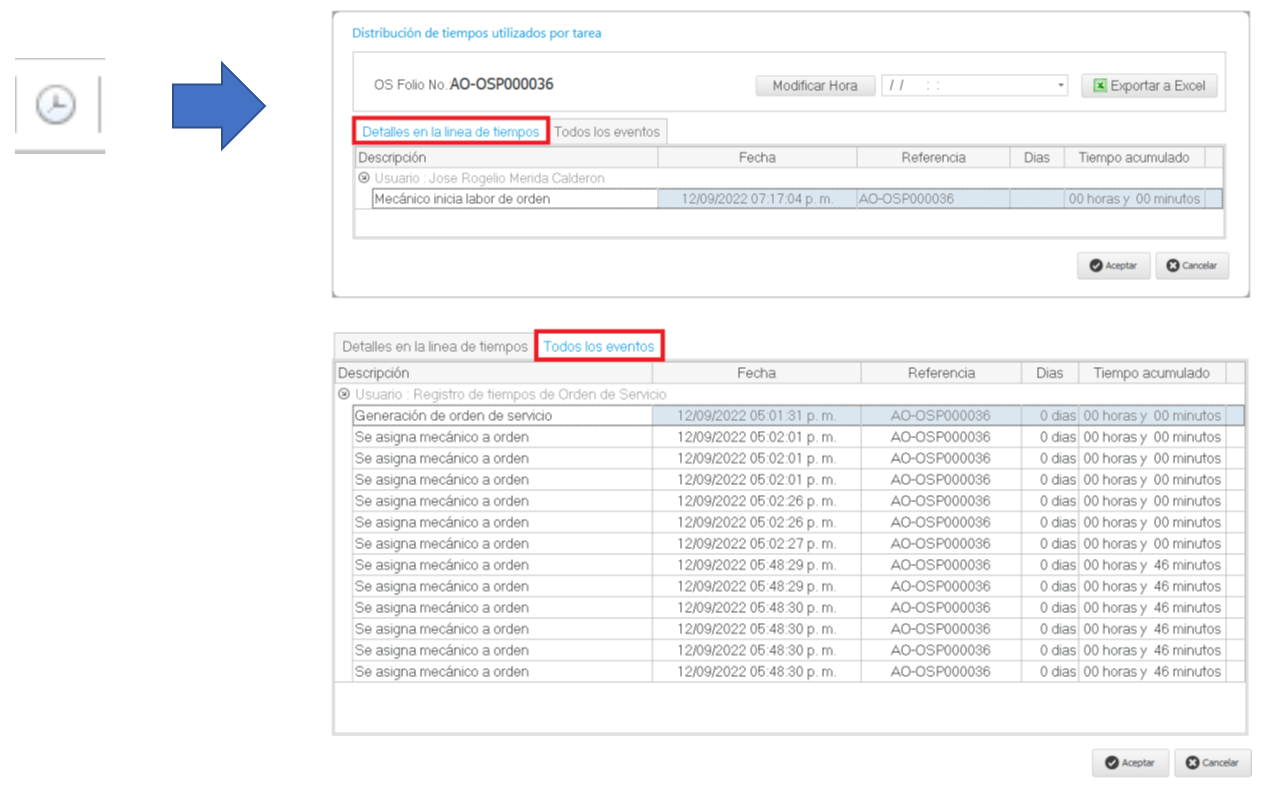Click Aceptar in upper dialog
The image size is (1269, 785).
[x=1113, y=266]
